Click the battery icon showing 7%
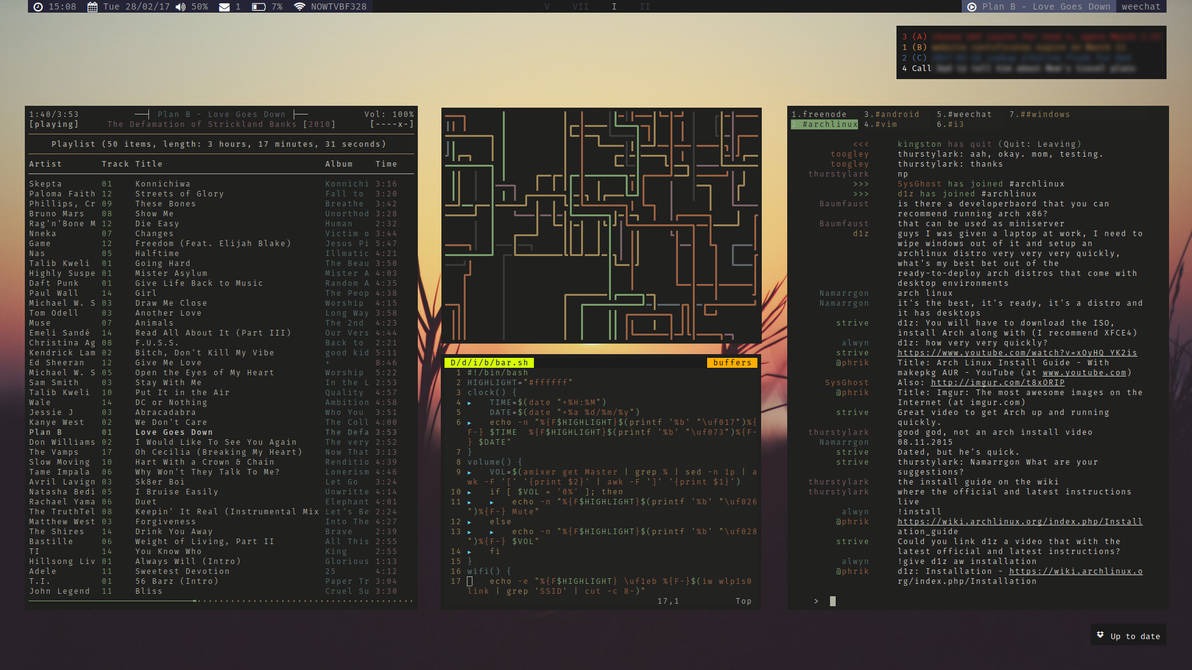The height and width of the screenshot is (670, 1192). (x=258, y=7)
